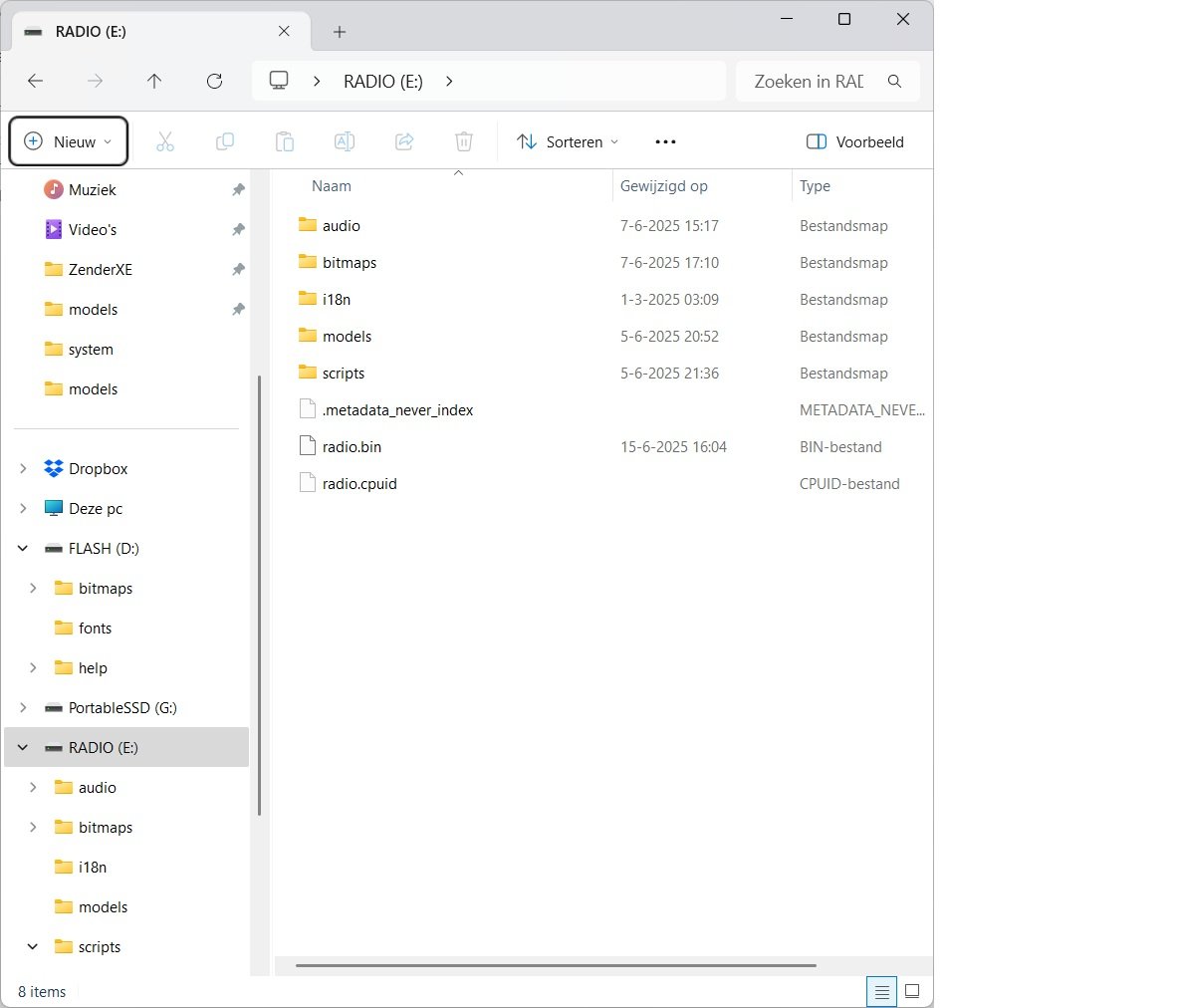Go forward with the right arrow
This screenshot has height=1008, width=1183.
(95, 82)
